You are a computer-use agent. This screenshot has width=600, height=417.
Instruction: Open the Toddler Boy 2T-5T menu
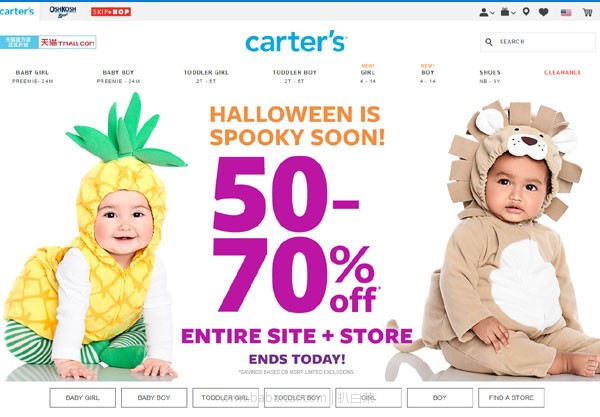click(294, 77)
